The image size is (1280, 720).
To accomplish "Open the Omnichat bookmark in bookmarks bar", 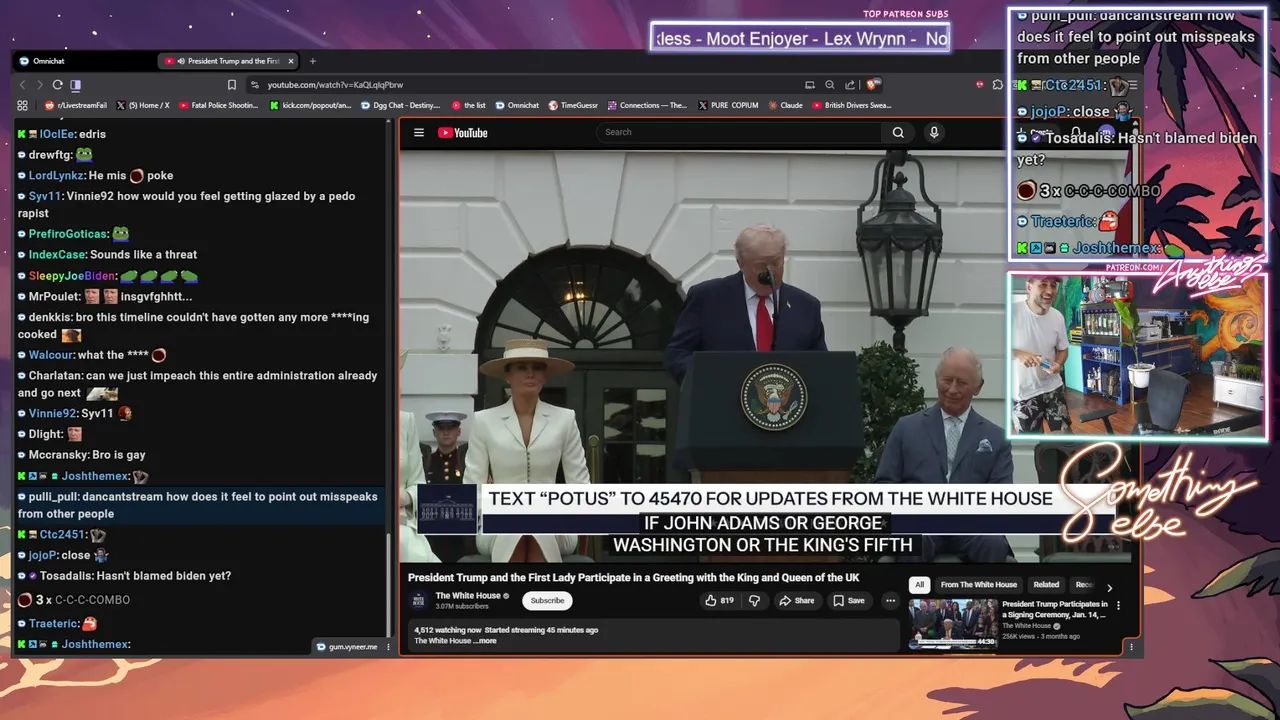I will [517, 105].
